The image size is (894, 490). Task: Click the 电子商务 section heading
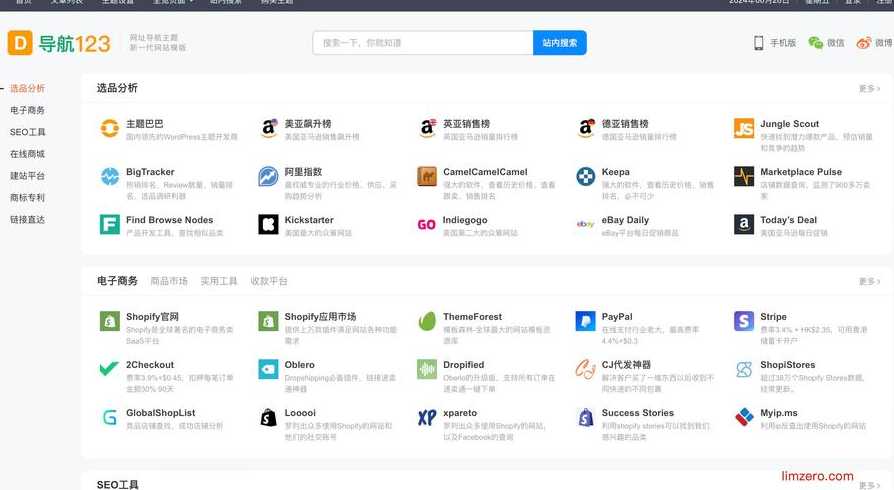point(117,281)
